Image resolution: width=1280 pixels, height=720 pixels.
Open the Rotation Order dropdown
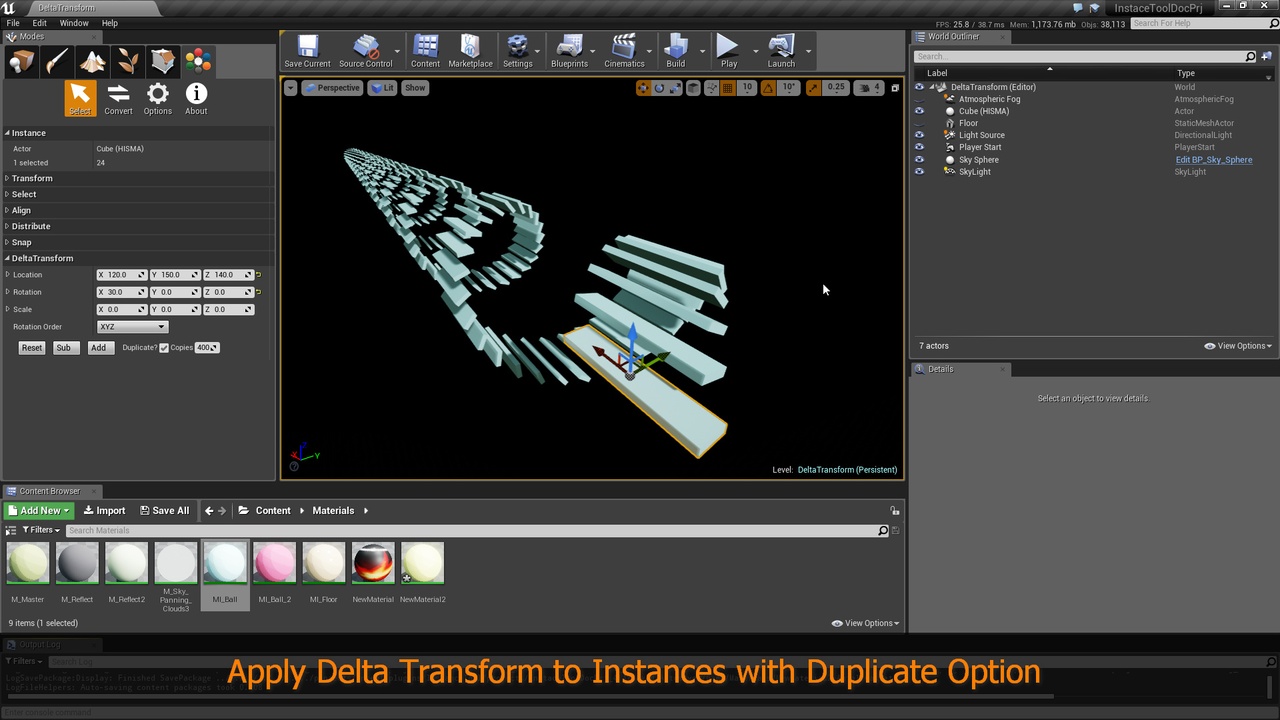click(x=132, y=327)
